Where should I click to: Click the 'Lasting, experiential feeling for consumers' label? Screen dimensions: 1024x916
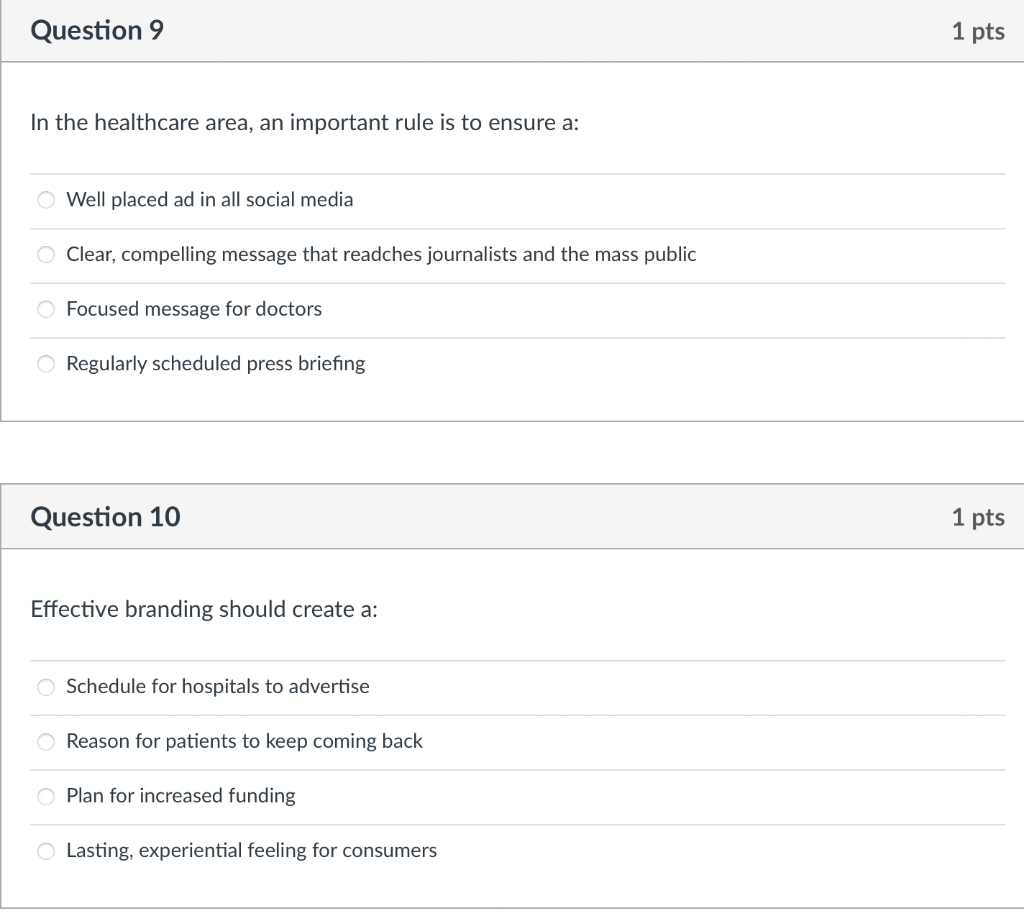251,851
